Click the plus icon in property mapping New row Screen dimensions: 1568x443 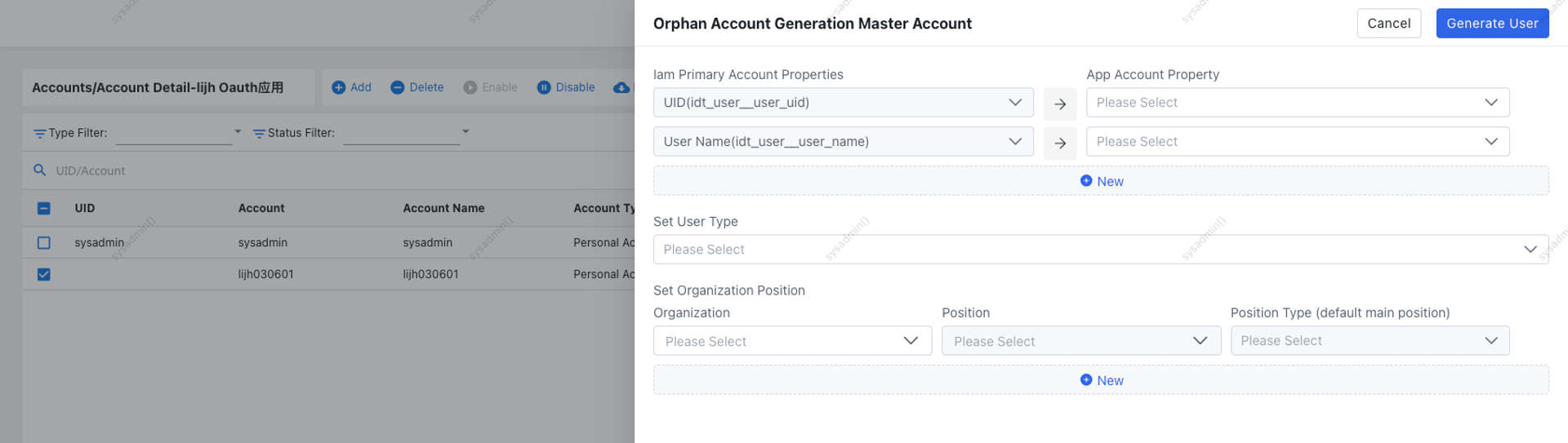[x=1086, y=180]
